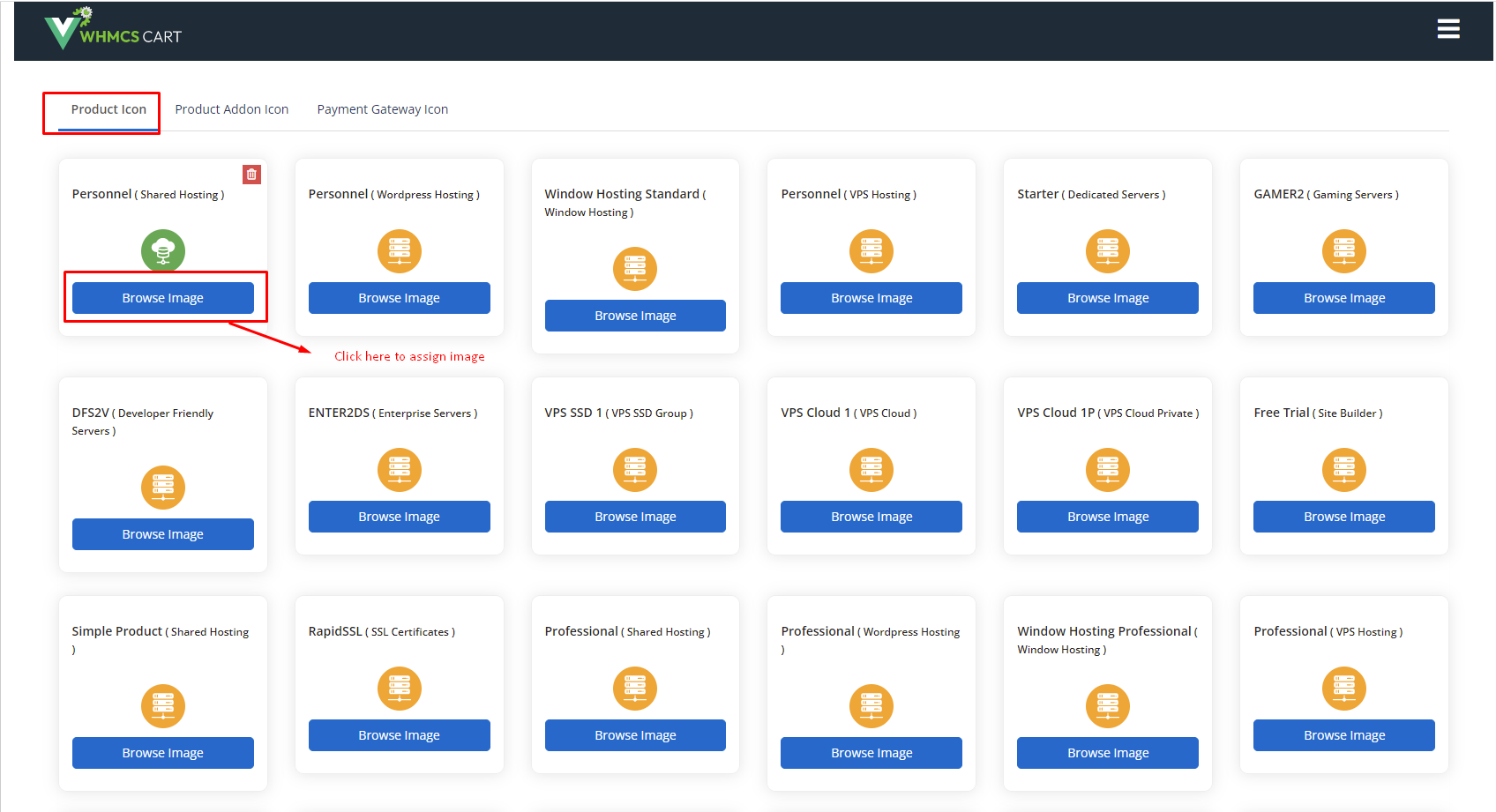Click the server icon under GAMER2 Gaming Servers
This screenshot has height=812, width=1496.
tap(1343, 251)
